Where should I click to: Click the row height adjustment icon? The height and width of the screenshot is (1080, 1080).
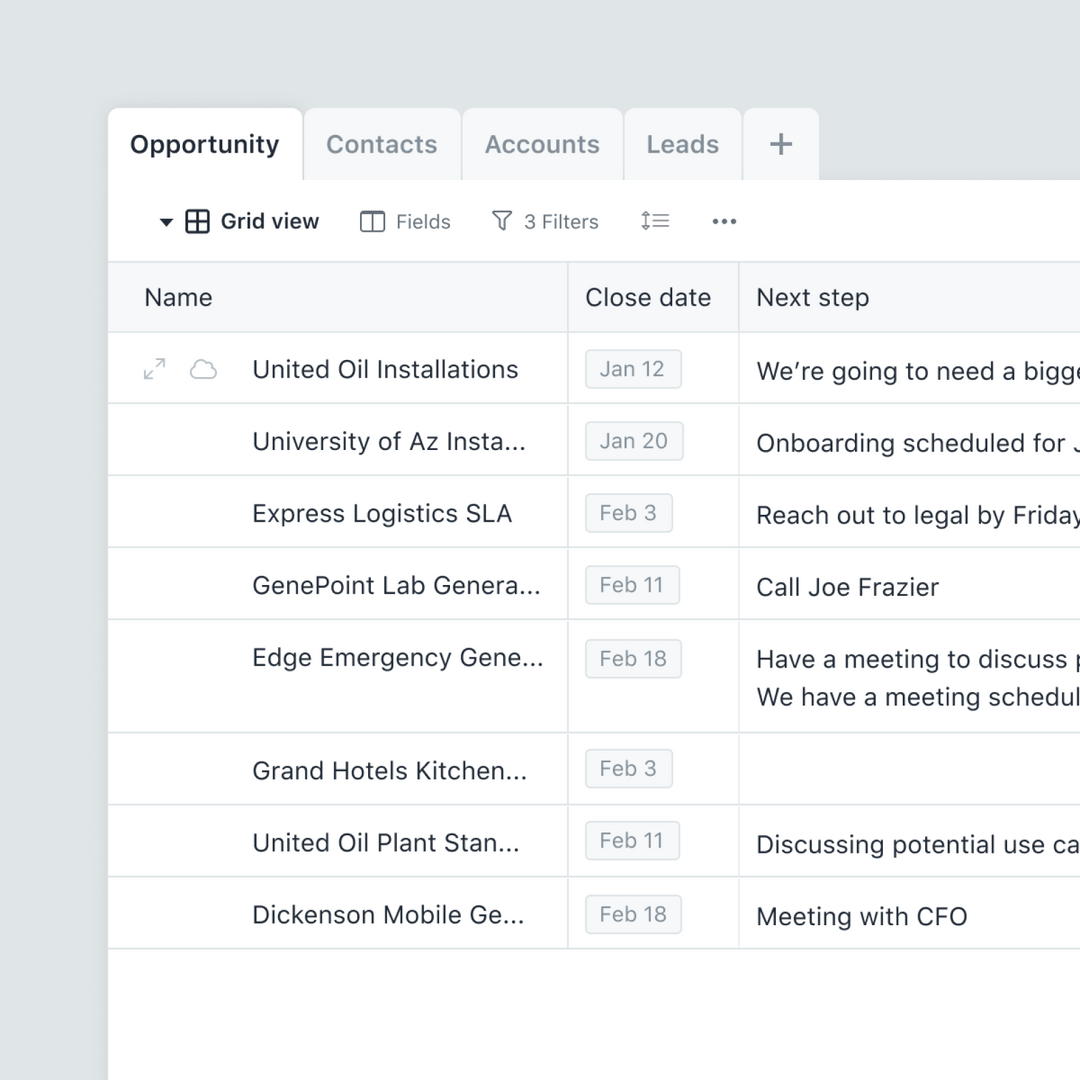[655, 221]
